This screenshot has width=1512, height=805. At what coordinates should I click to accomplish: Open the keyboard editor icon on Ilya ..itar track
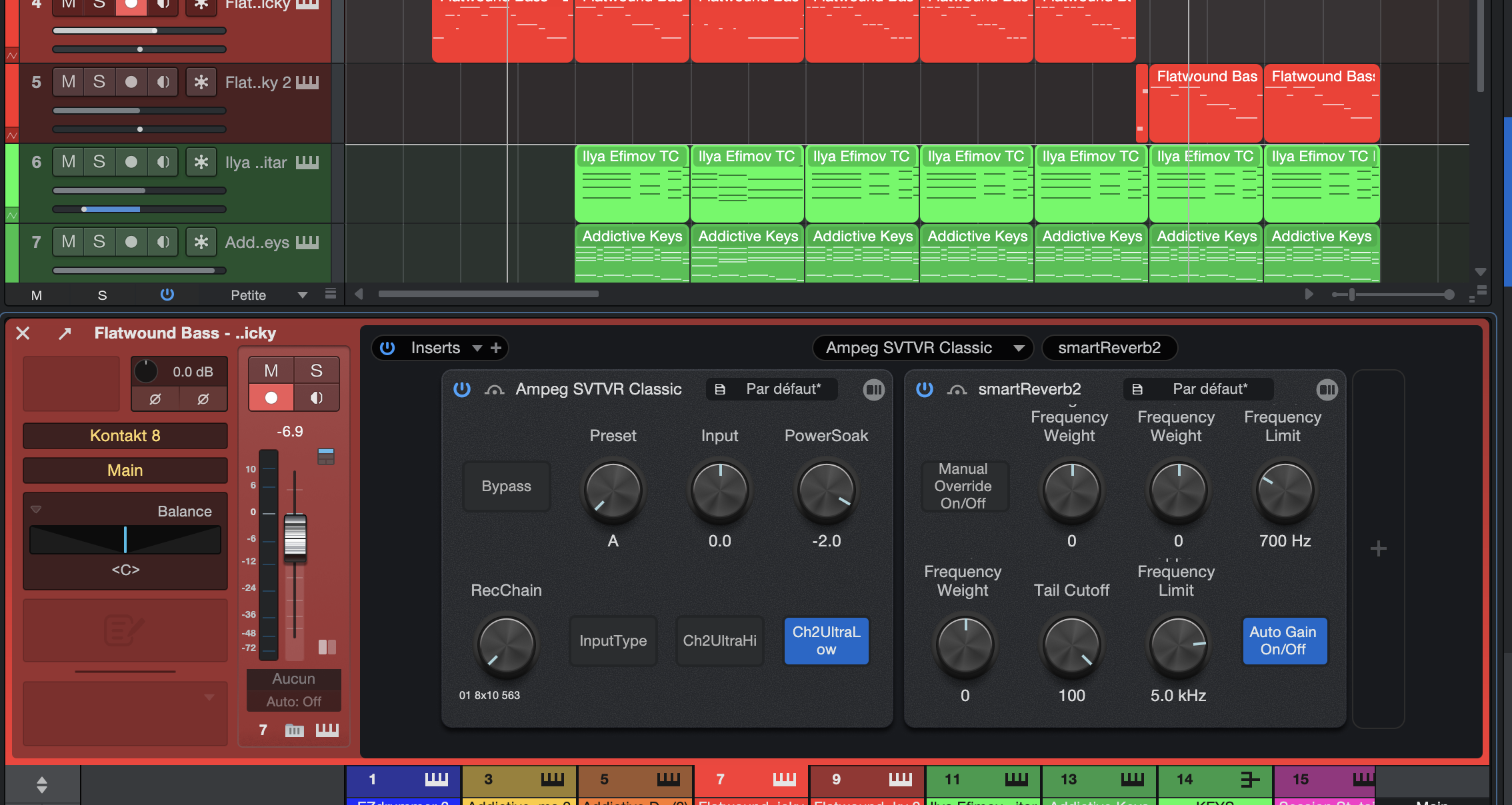tap(307, 163)
